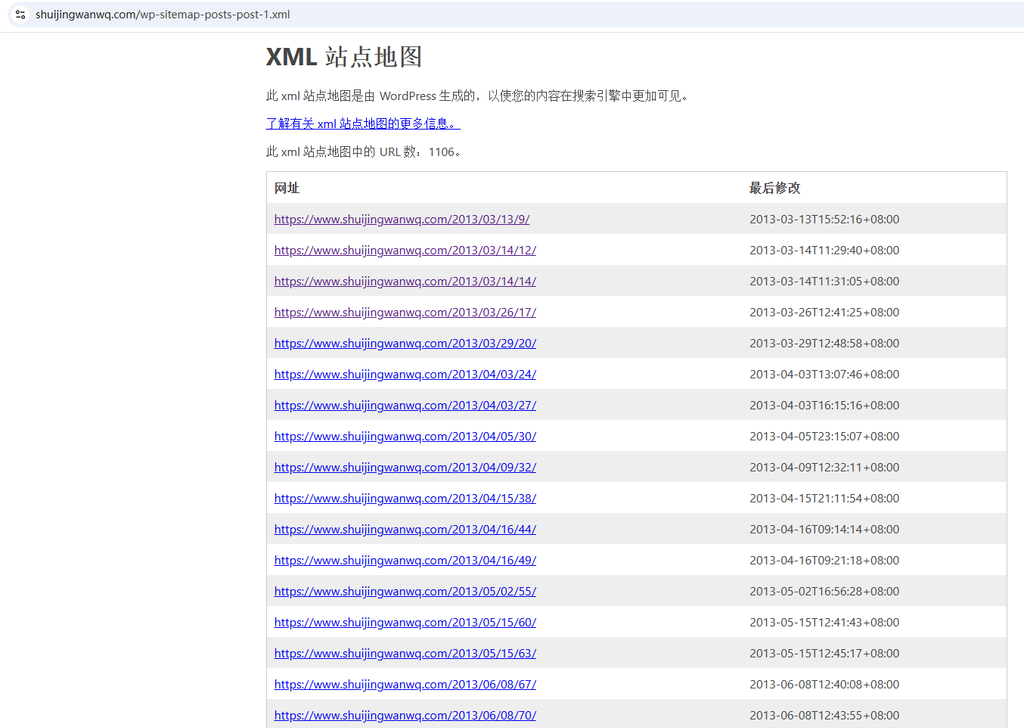Open link ending /2013/05/15/60/

405,622
